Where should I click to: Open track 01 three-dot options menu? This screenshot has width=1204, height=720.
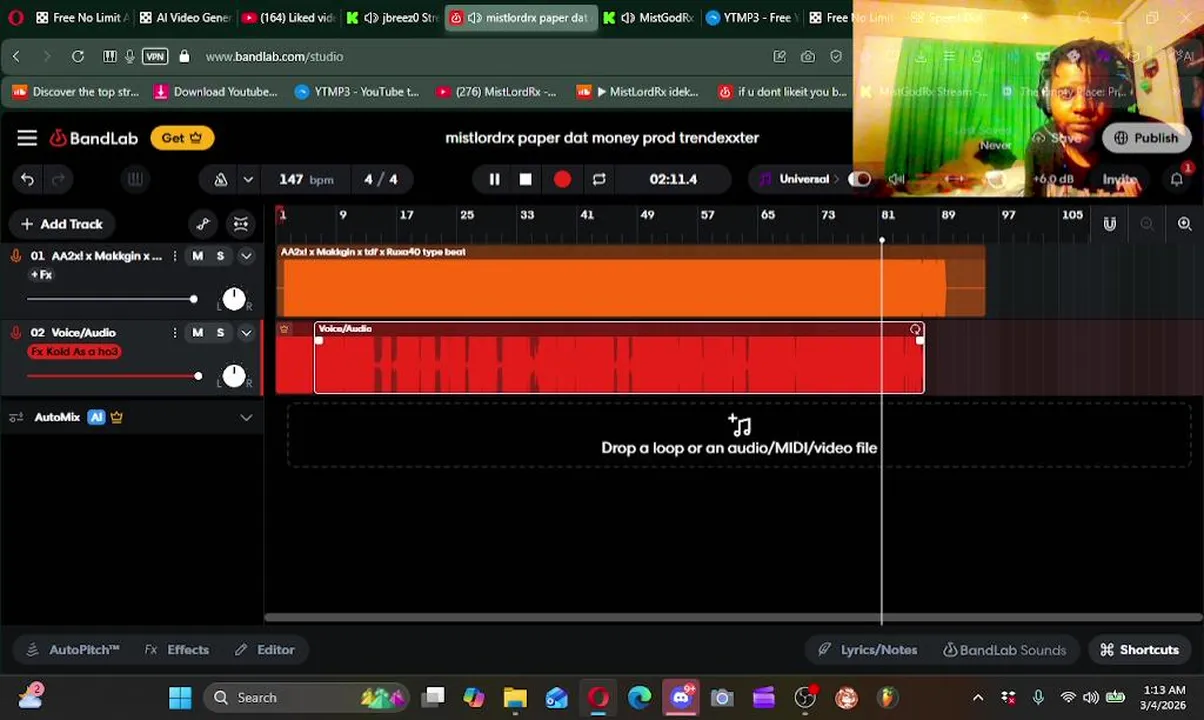pos(175,256)
